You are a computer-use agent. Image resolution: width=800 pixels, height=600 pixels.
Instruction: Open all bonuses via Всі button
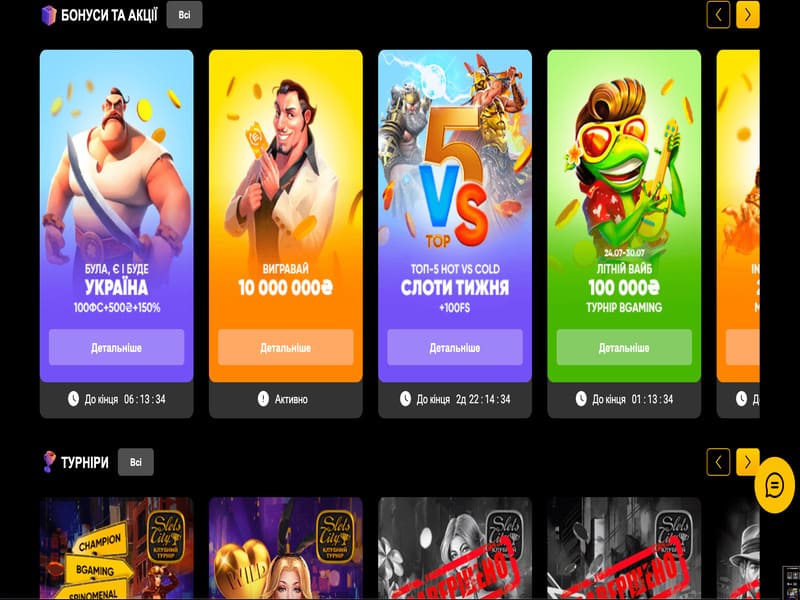point(184,15)
